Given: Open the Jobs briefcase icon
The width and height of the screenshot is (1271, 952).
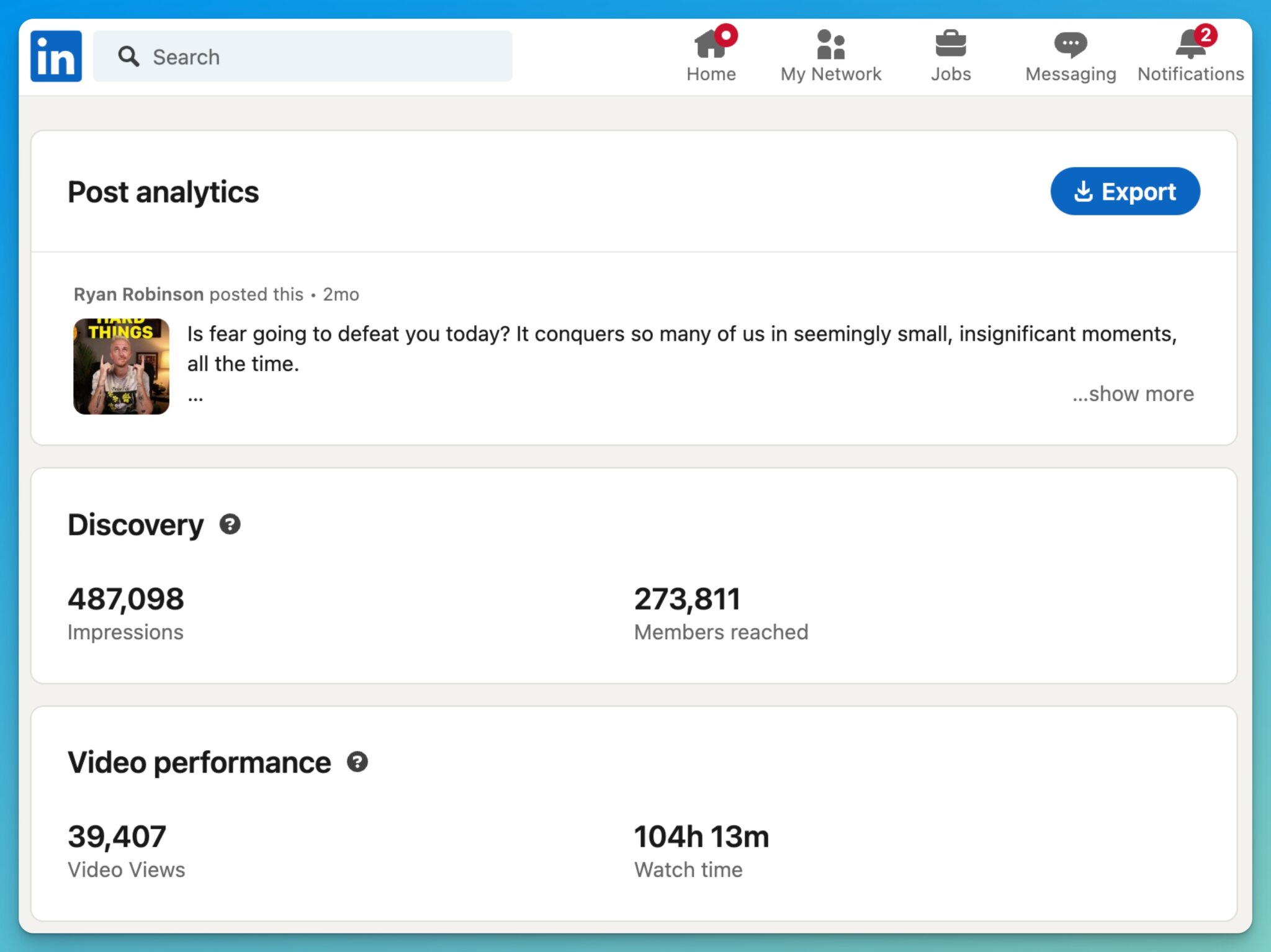Looking at the screenshot, I should 951,42.
